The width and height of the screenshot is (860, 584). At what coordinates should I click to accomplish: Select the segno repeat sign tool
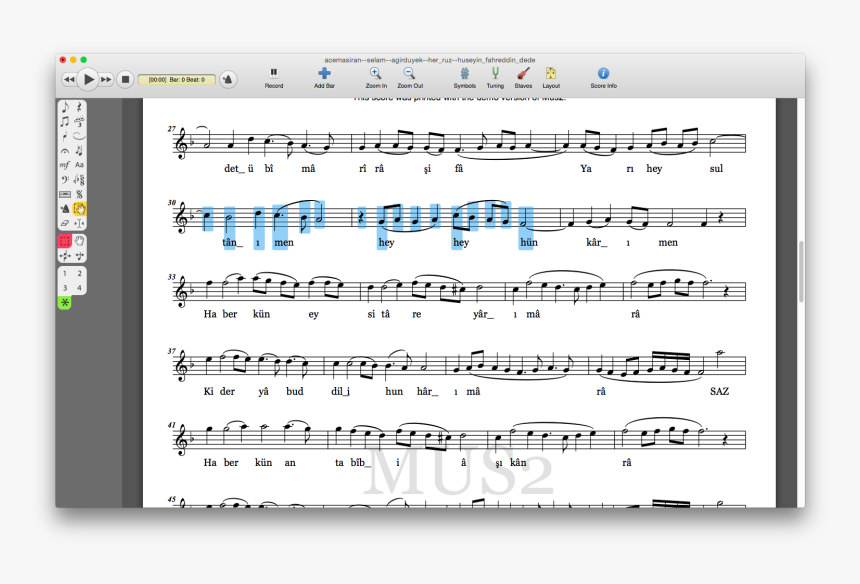pyautogui.click(x=80, y=194)
